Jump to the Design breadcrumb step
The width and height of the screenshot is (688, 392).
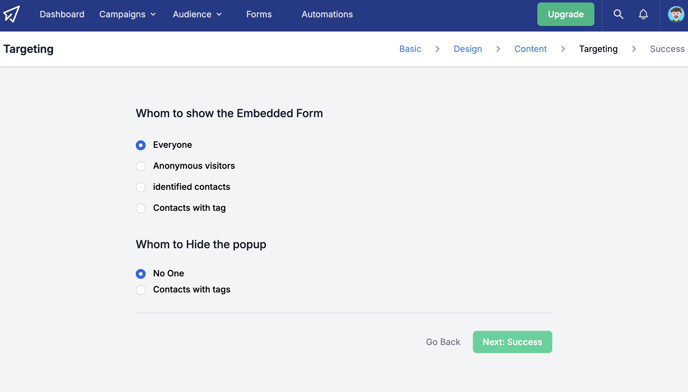(x=468, y=49)
